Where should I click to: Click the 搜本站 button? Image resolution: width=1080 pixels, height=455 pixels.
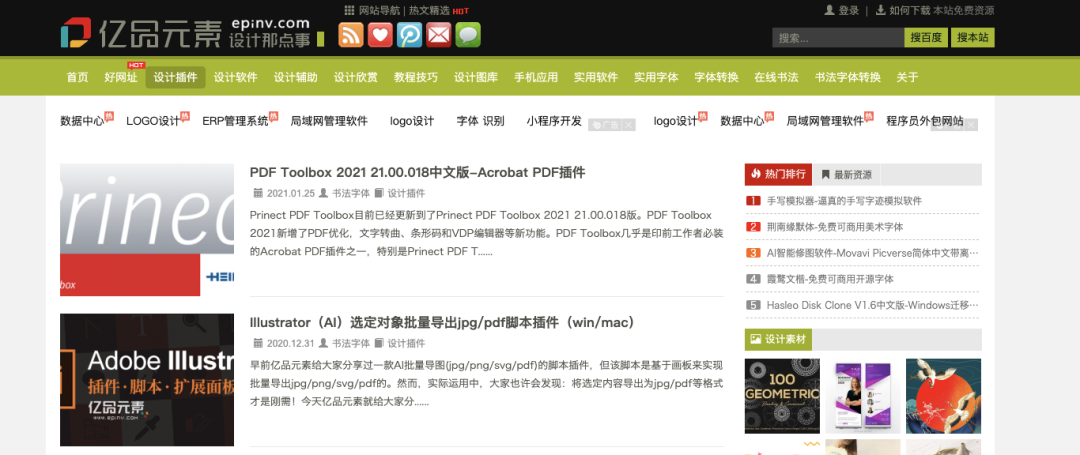[973, 38]
